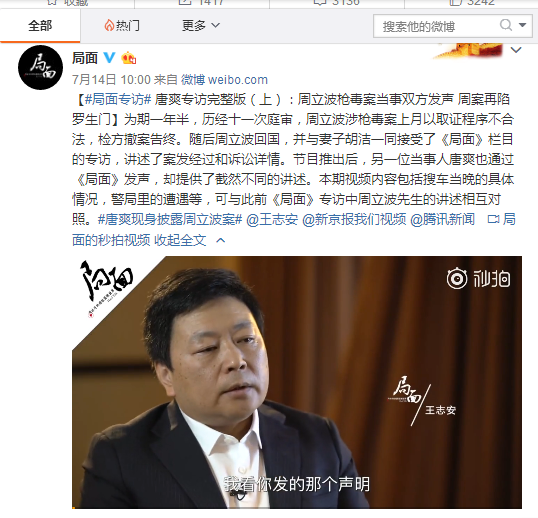
Task: Switch to the 全部 tab
Action: click(40, 26)
